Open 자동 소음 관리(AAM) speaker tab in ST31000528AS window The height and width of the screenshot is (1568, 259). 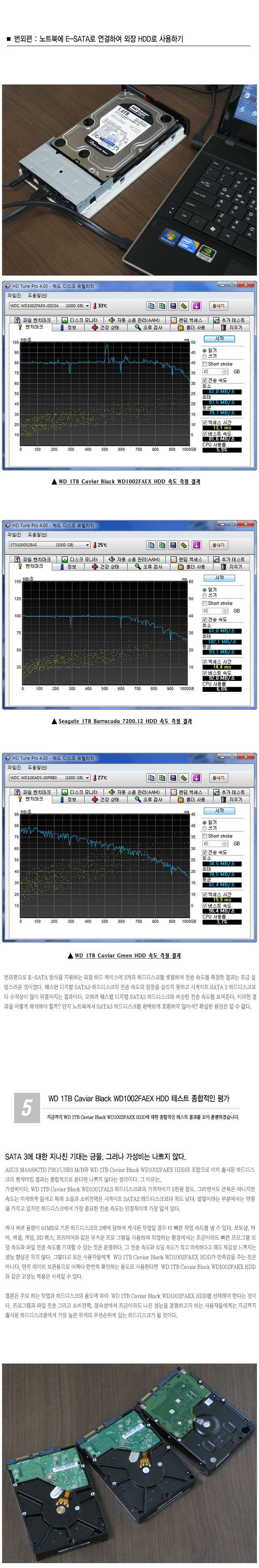(x=134, y=559)
